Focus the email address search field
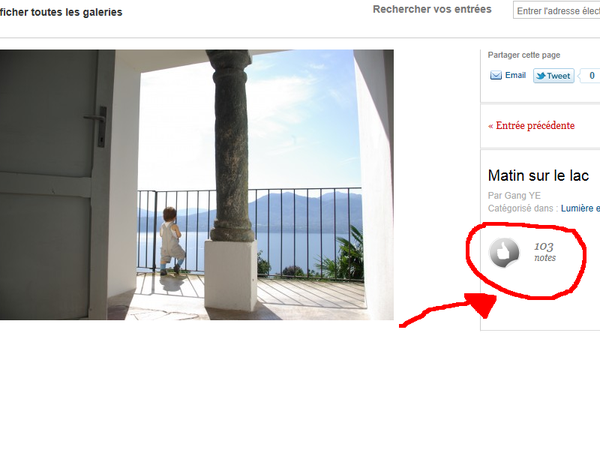600x450 pixels. pos(556,11)
